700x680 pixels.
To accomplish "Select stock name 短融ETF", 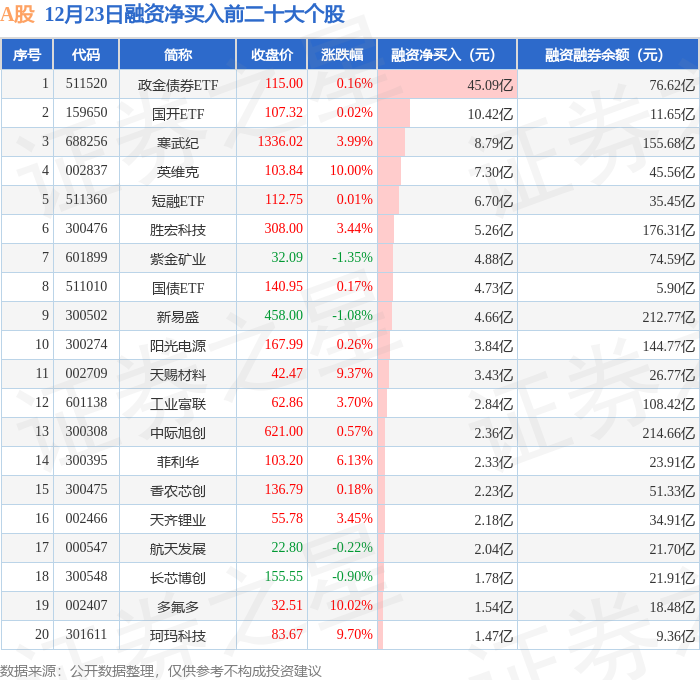I will 178,201.
